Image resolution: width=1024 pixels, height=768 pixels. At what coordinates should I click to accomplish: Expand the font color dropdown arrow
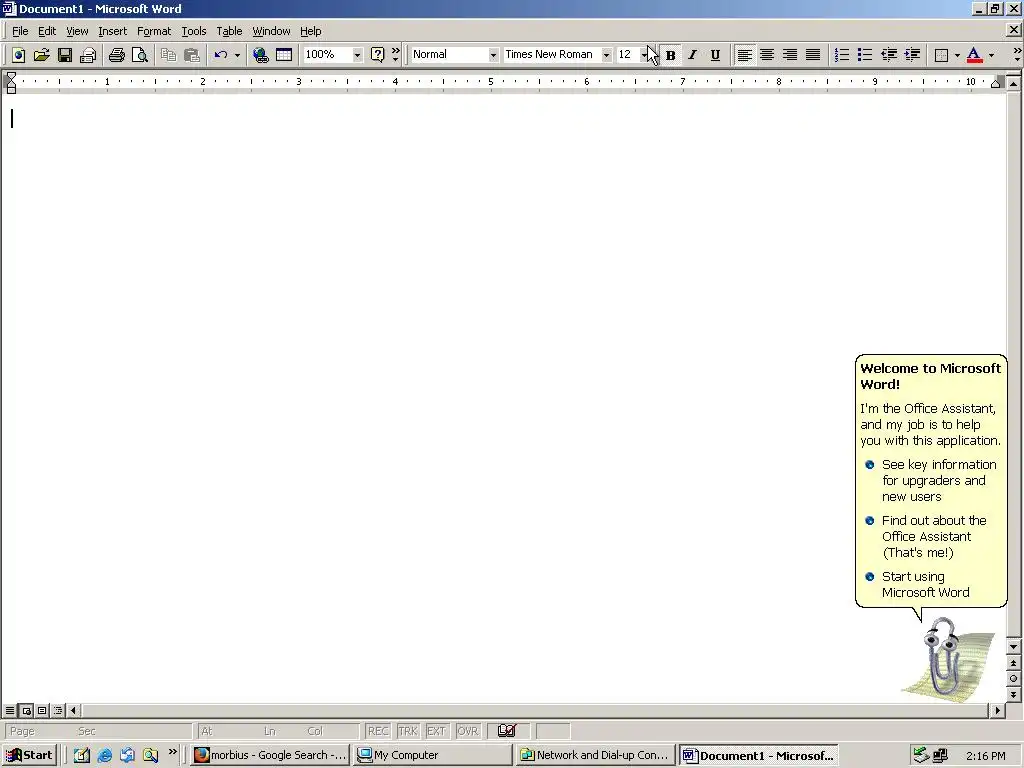click(991, 55)
